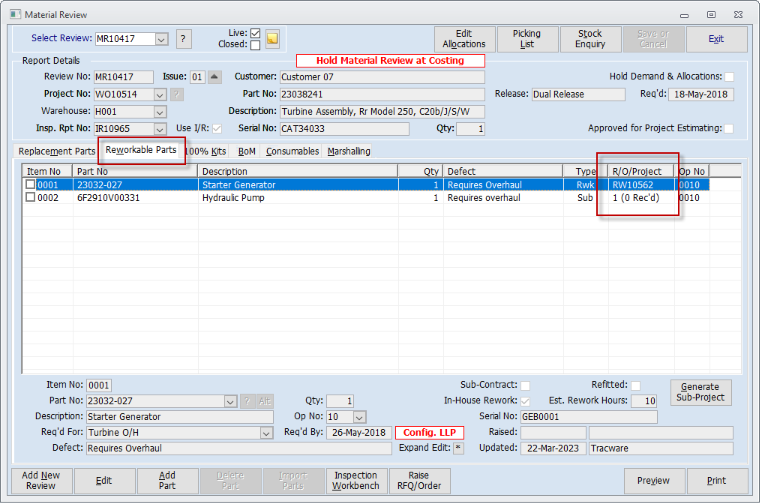Select the Hydraulic Pump row in the grid
Image resolution: width=760 pixels, height=503 pixels.
[x=230, y=198]
